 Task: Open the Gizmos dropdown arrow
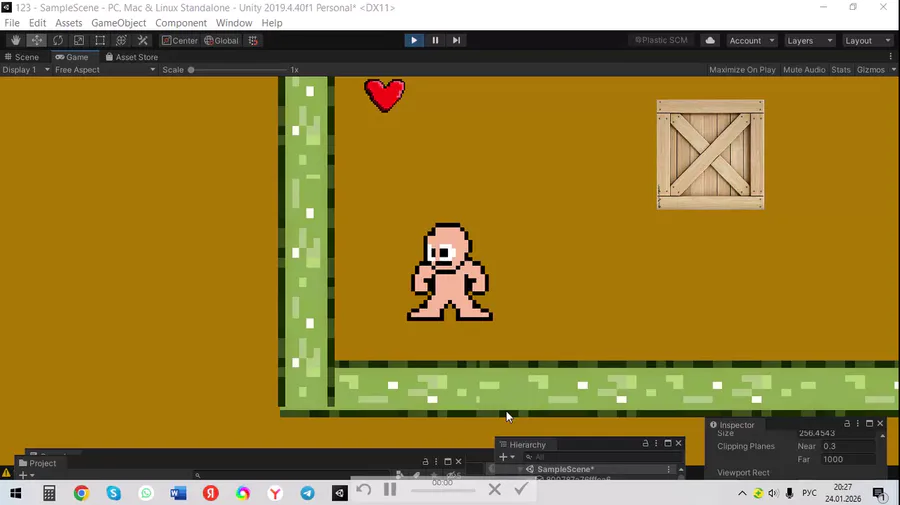(894, 69)
